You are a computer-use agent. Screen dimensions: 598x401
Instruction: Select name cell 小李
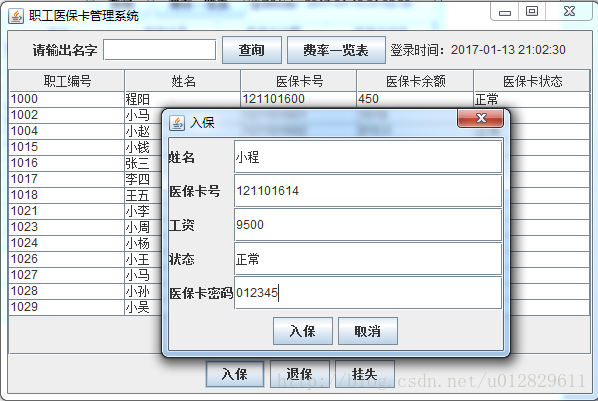tap(143, 211)
